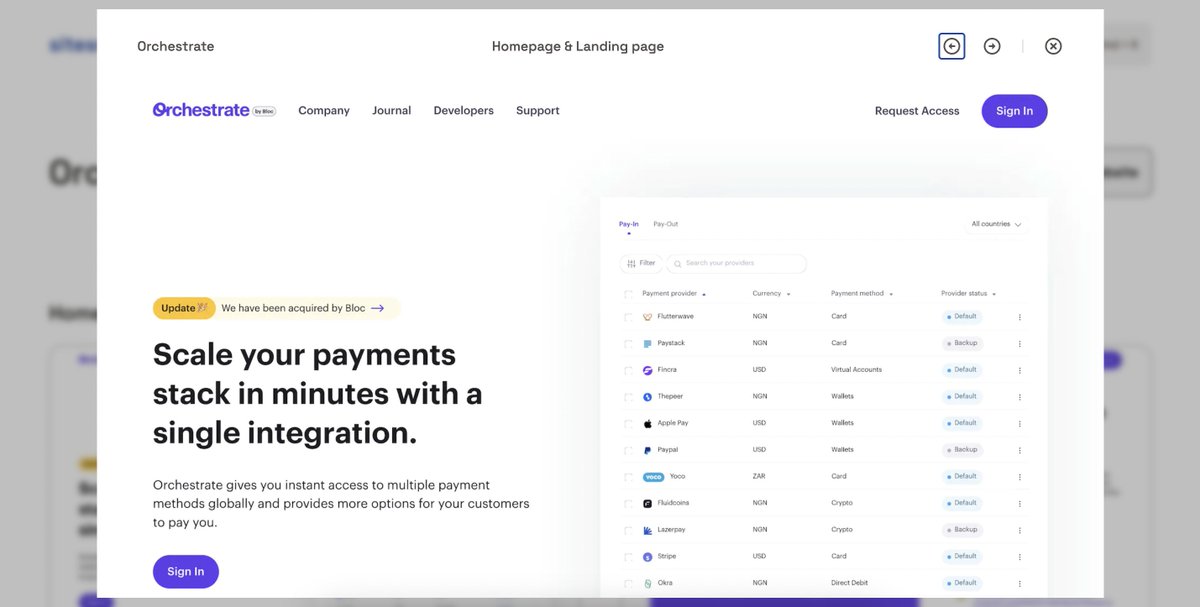
Task: Open the Lazerpay row kebab menu
Action: pos(1020,530)
